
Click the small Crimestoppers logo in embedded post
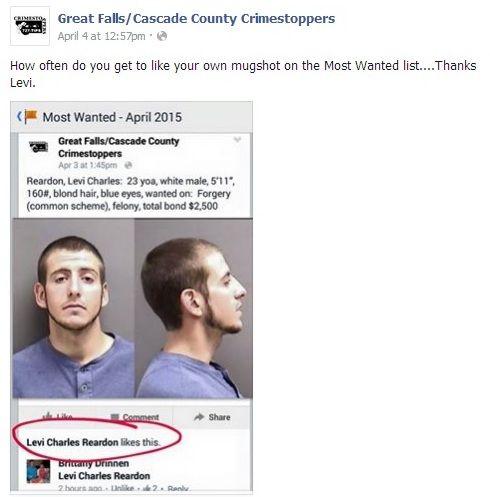38,147
